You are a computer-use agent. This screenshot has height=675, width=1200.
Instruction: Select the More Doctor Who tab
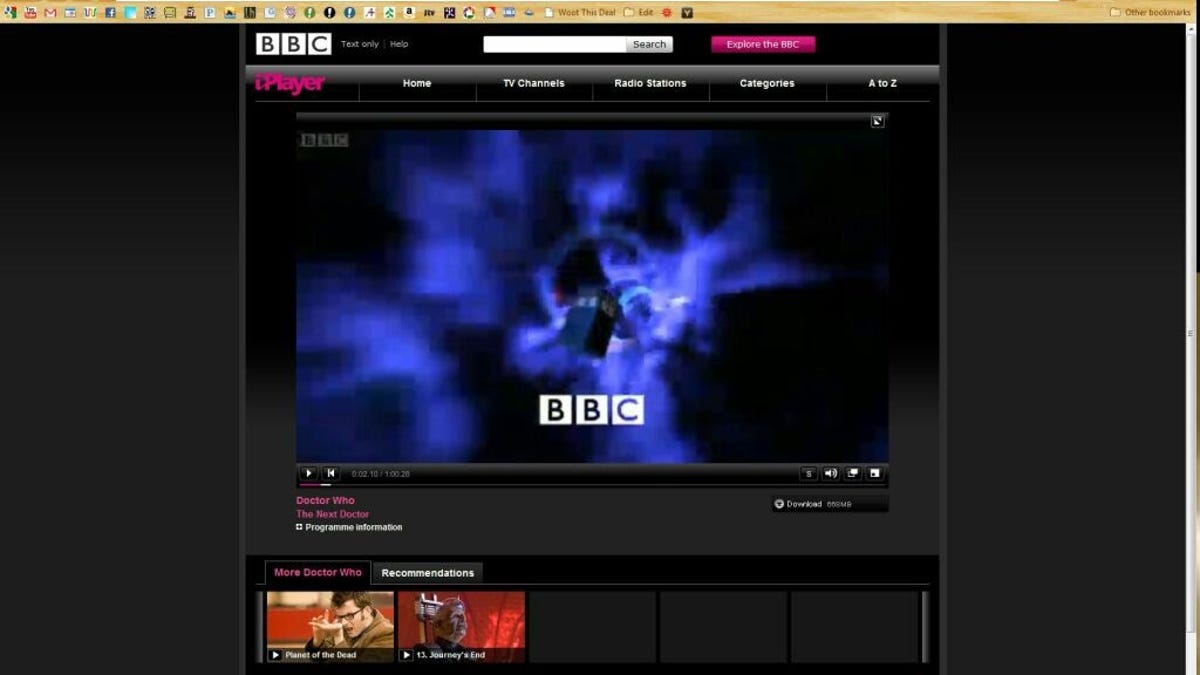318,573
